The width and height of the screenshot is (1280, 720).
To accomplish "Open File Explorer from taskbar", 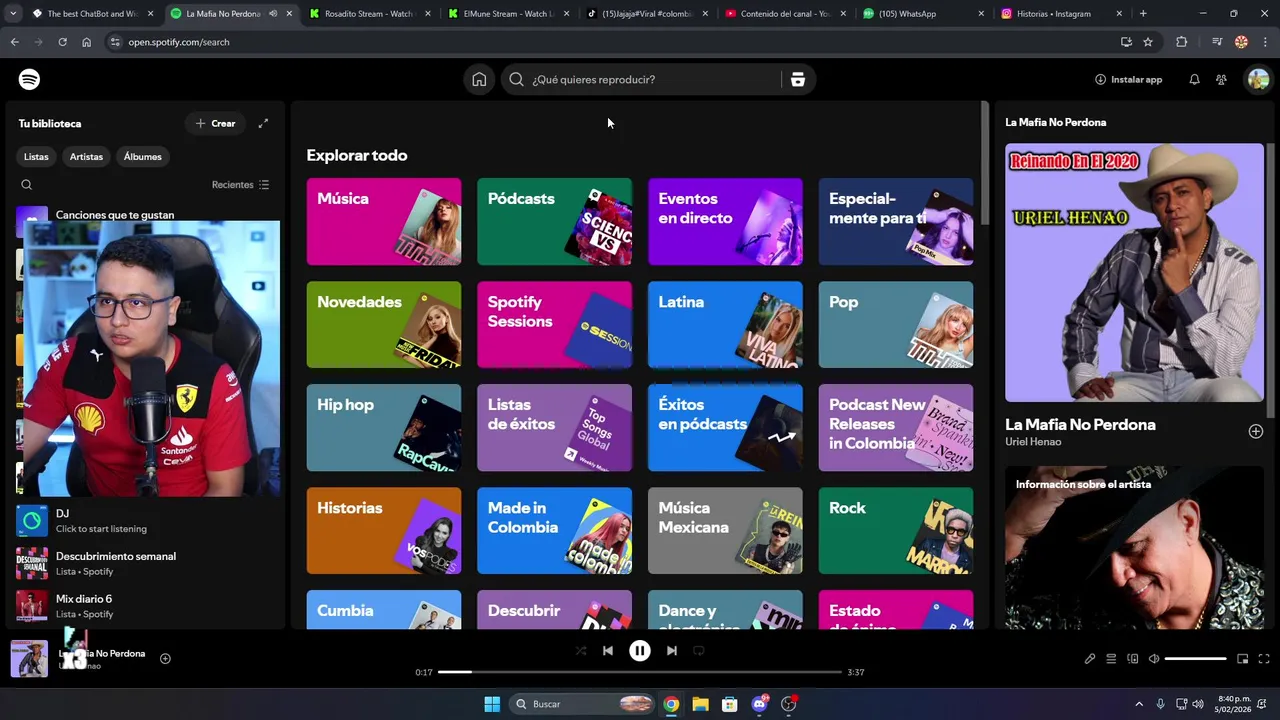I will [700, 704].
